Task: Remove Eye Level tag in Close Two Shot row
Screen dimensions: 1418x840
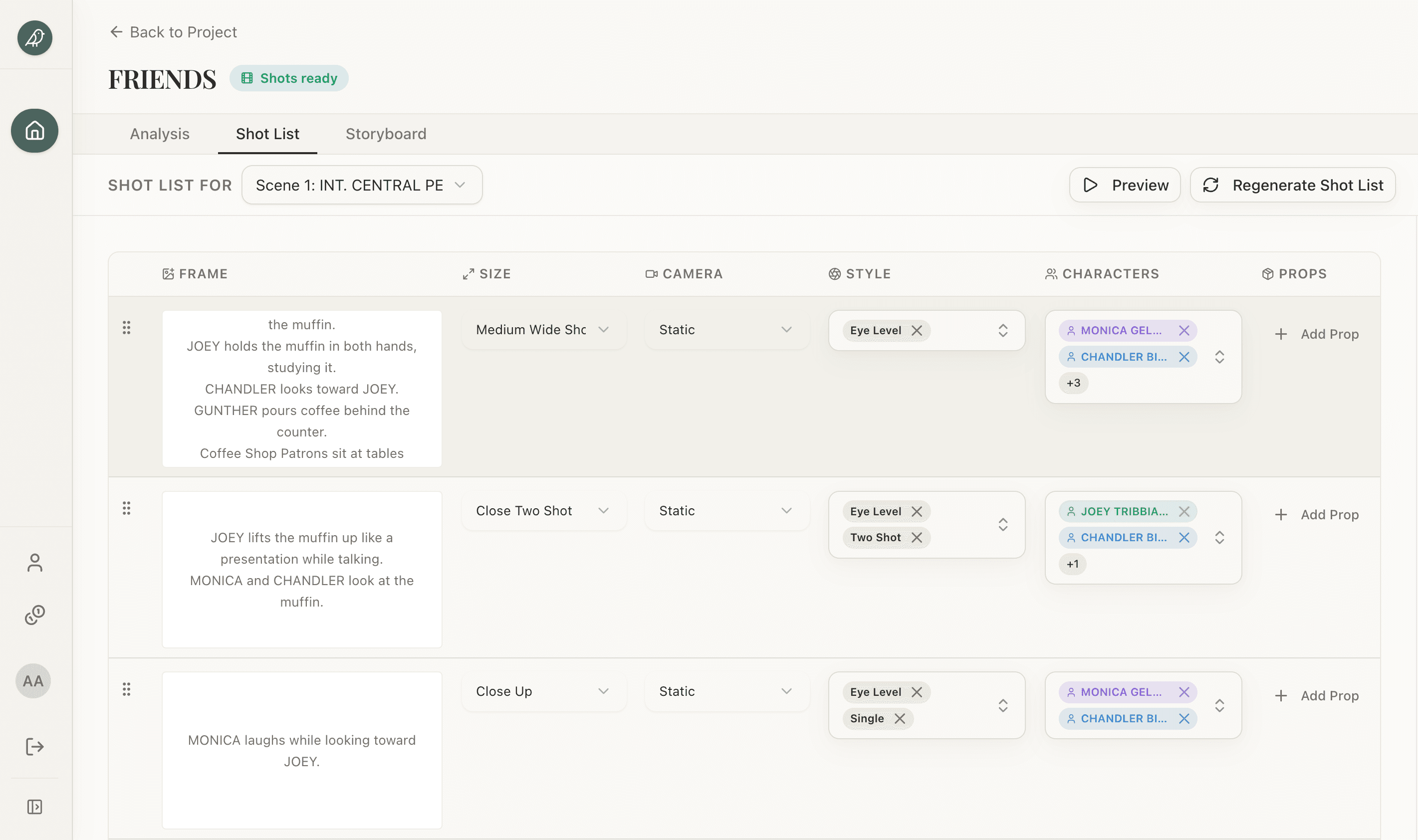Action: pyautogui.click(x=917, y=512)
